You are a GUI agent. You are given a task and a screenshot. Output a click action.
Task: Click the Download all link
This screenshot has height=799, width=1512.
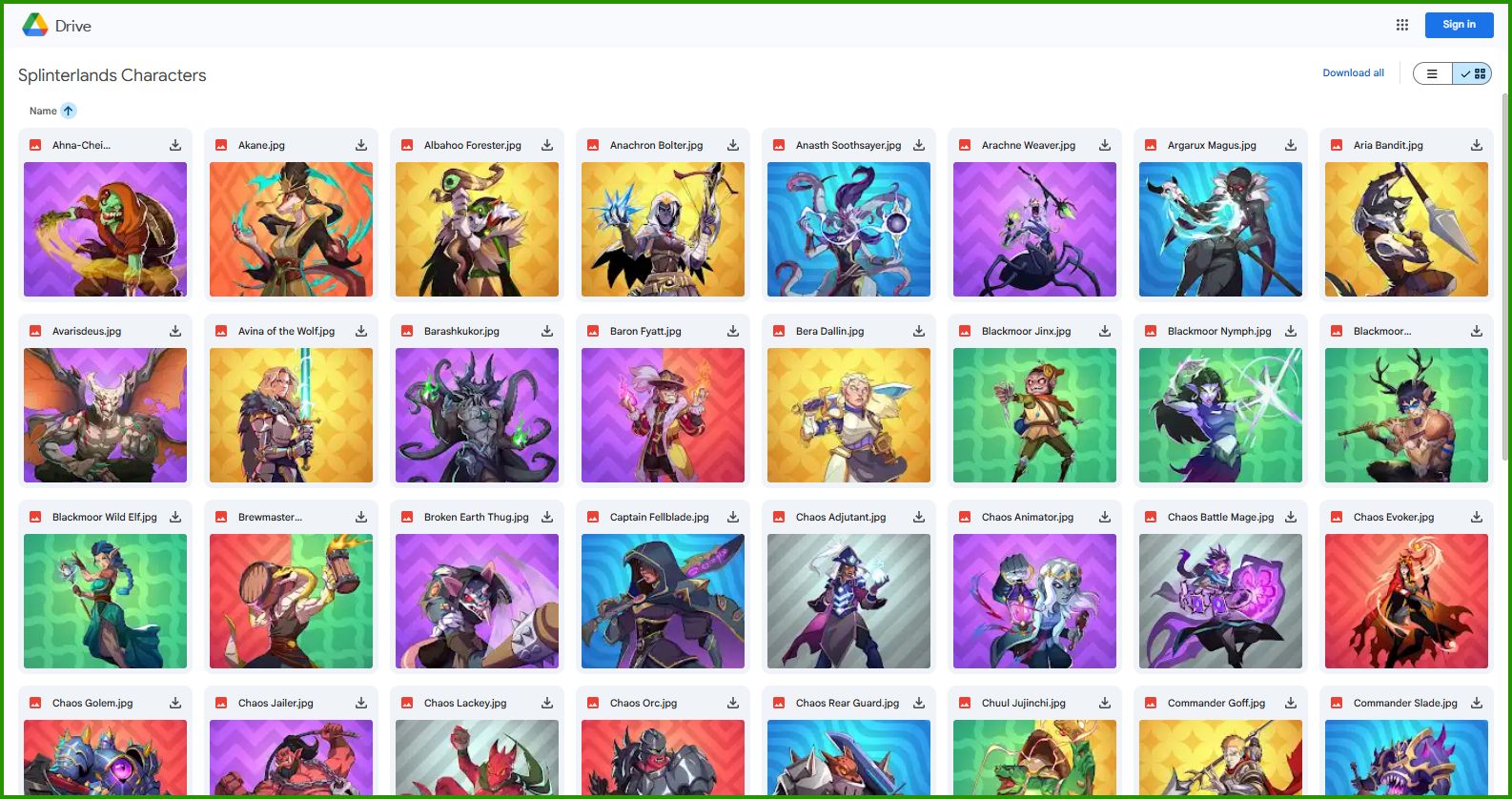(x=1353, y=73)
